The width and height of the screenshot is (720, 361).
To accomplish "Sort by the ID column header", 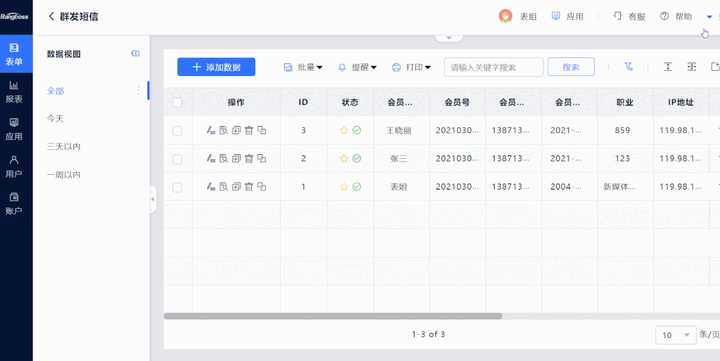I will (x=304, y=102).
